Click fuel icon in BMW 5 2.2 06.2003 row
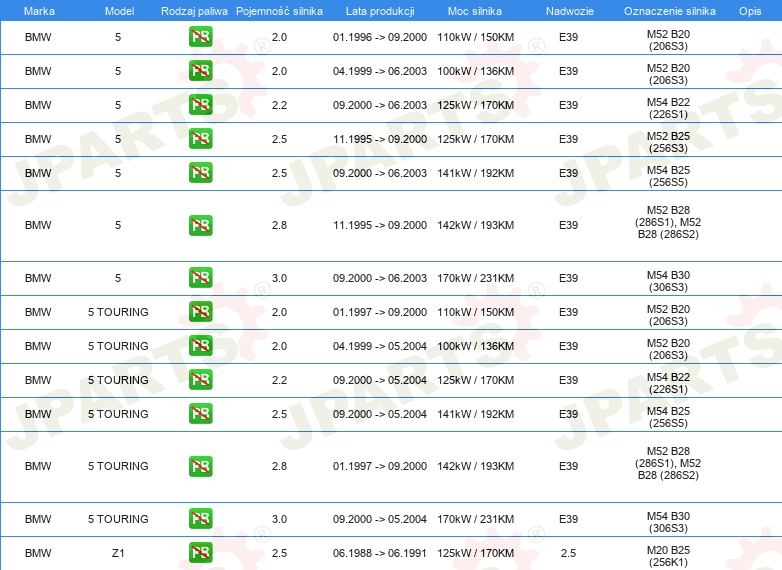This screenshot has width=782, height=570. tap(200, 105)
